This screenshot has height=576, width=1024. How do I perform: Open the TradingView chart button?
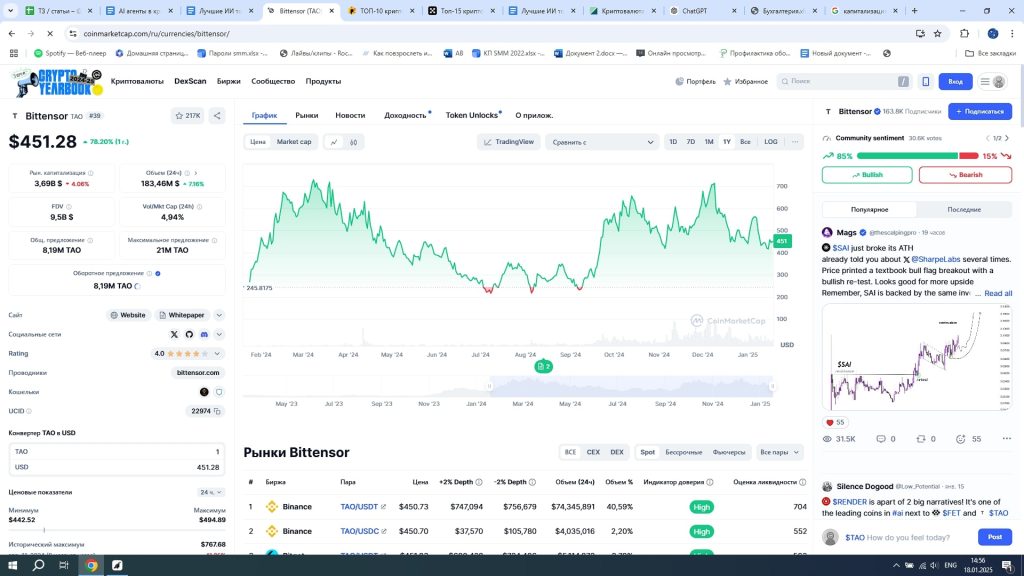coord(509,142)
